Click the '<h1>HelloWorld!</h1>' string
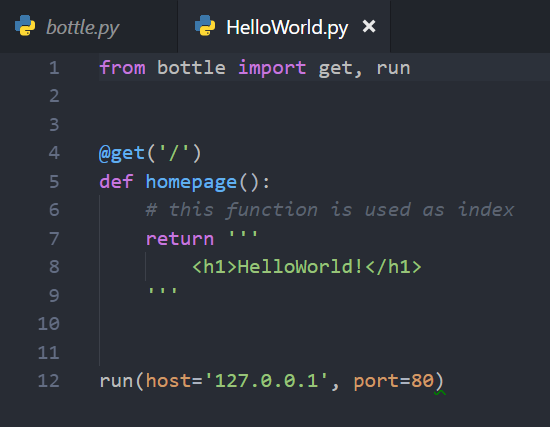 click(x=307, y=267)
